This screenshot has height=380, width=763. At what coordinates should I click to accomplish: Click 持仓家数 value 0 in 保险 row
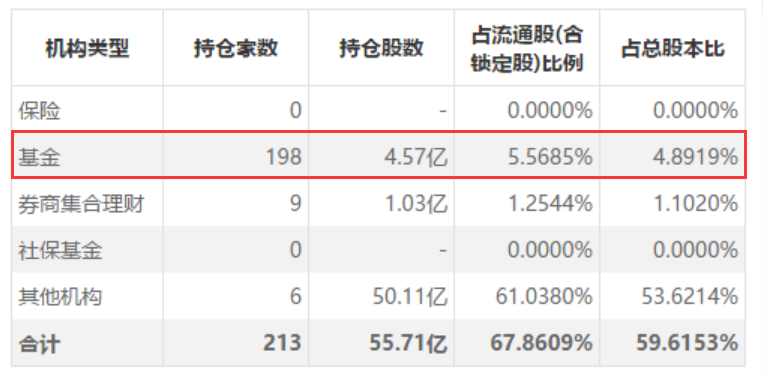tap(295, 111)
